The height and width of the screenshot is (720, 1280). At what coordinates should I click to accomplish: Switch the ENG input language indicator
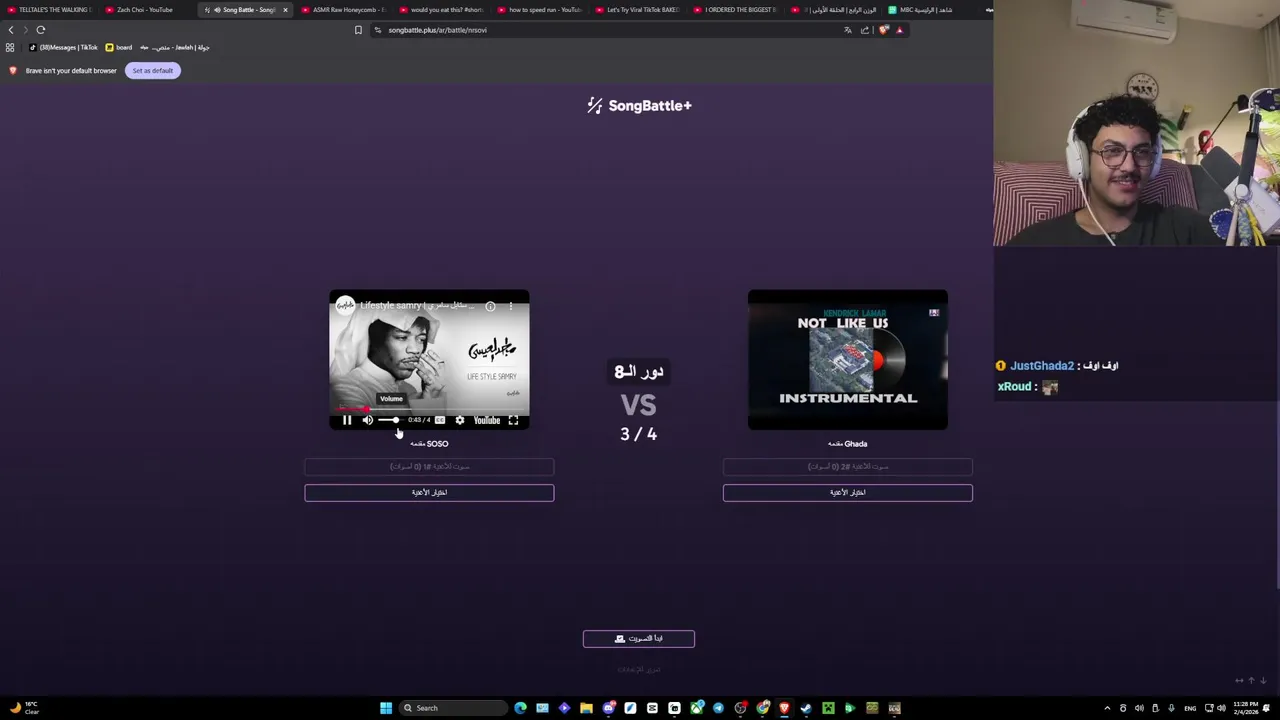click(x=1190, y=708)
